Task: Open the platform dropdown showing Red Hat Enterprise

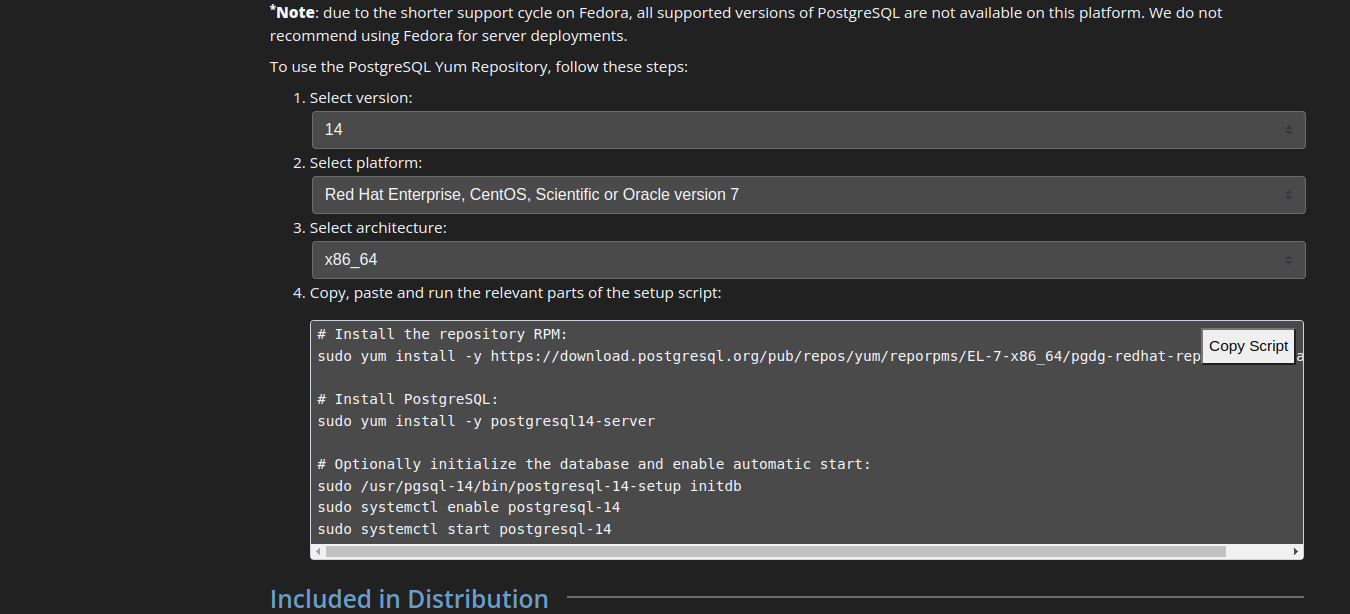Action: [807, 195]
